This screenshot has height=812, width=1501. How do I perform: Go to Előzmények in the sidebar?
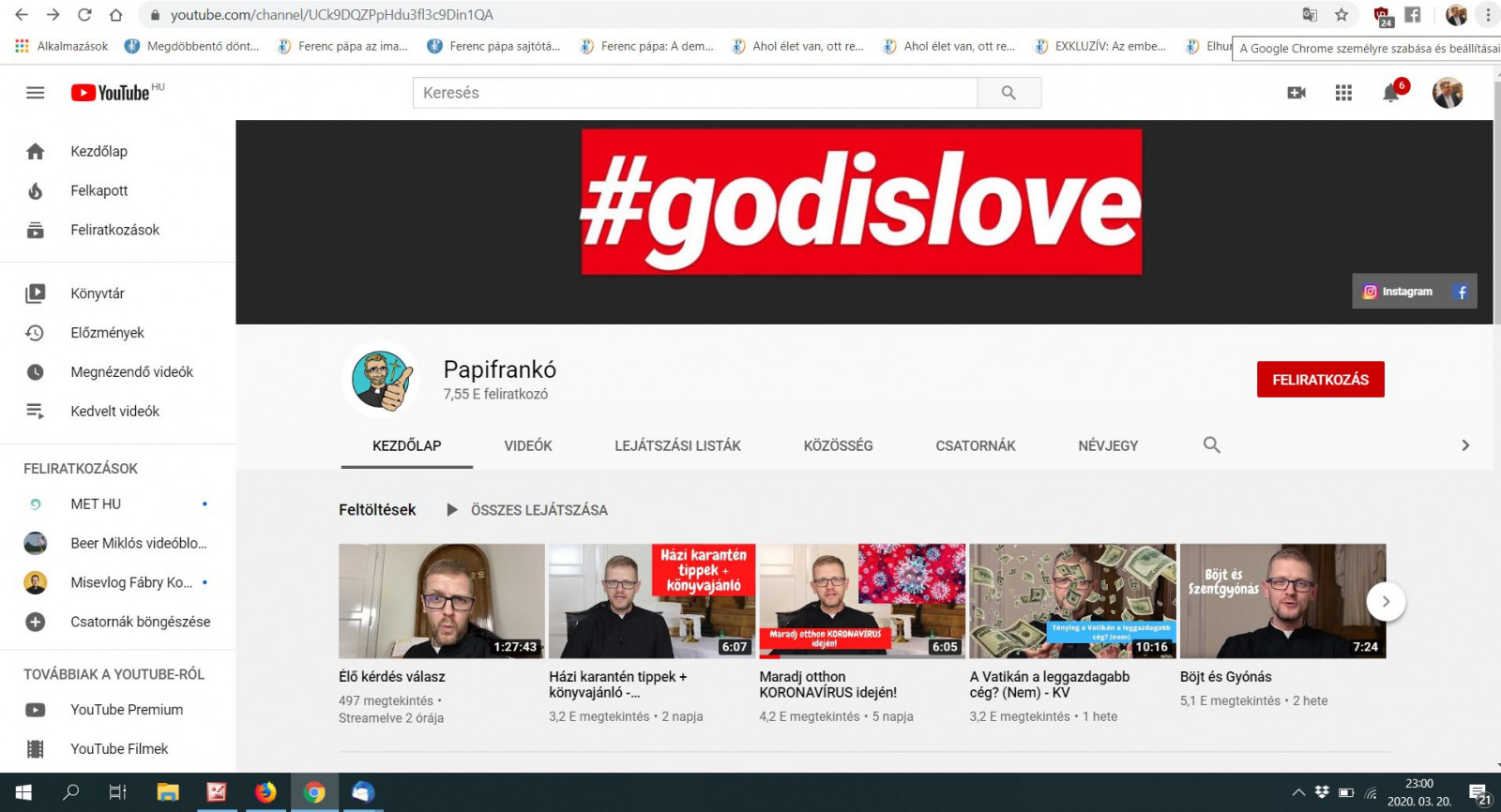(x=107, y=333)
